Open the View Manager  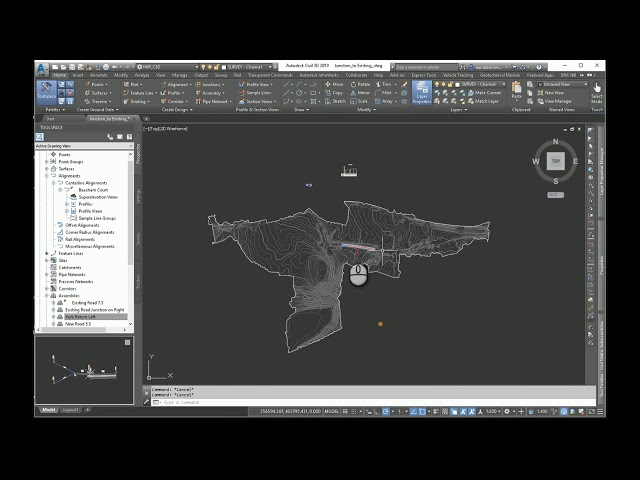(554, 101)
